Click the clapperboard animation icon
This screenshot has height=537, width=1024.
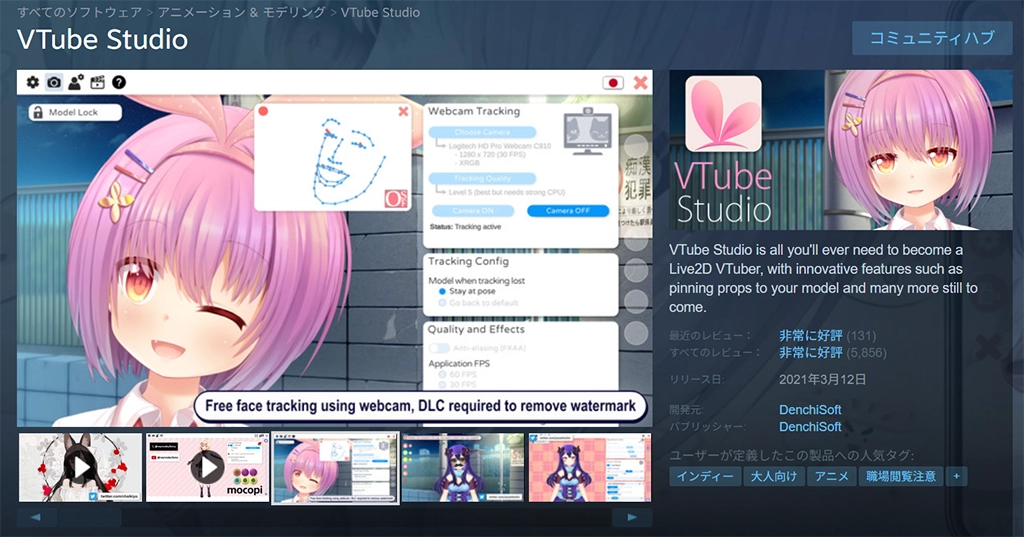(x=98, y=82)
